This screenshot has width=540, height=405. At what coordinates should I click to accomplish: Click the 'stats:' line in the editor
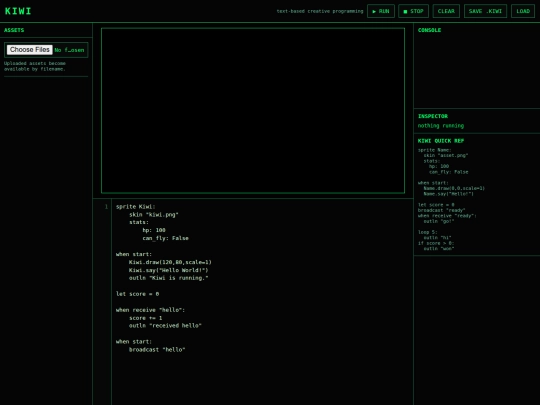(139, 222)
